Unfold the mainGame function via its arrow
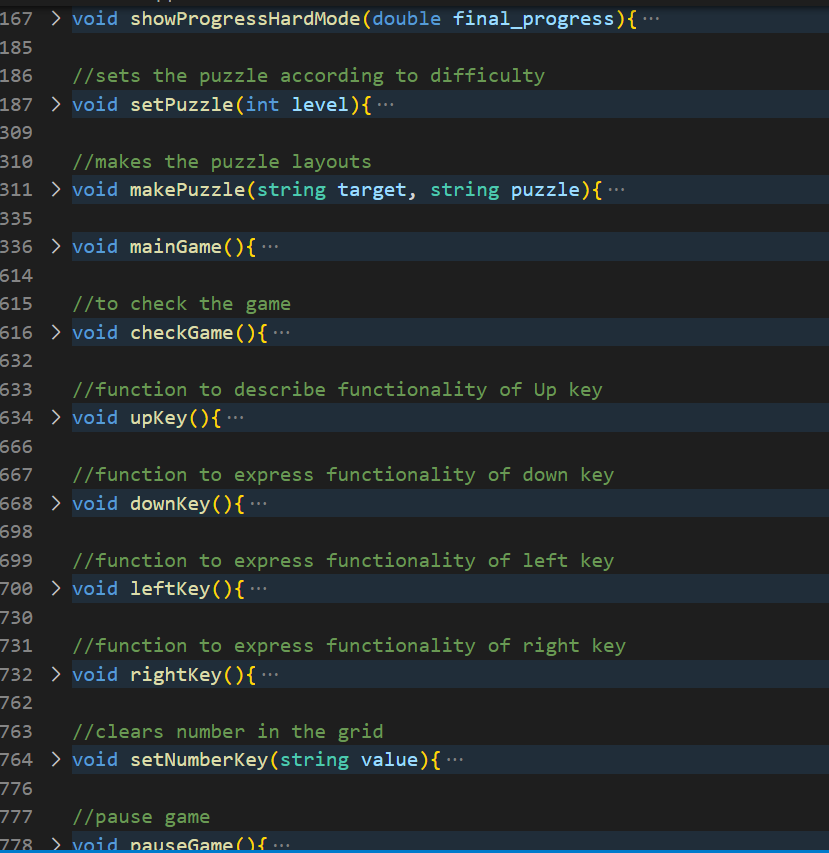The width and height of the screenshot is (829, 853). pos(55,246)
